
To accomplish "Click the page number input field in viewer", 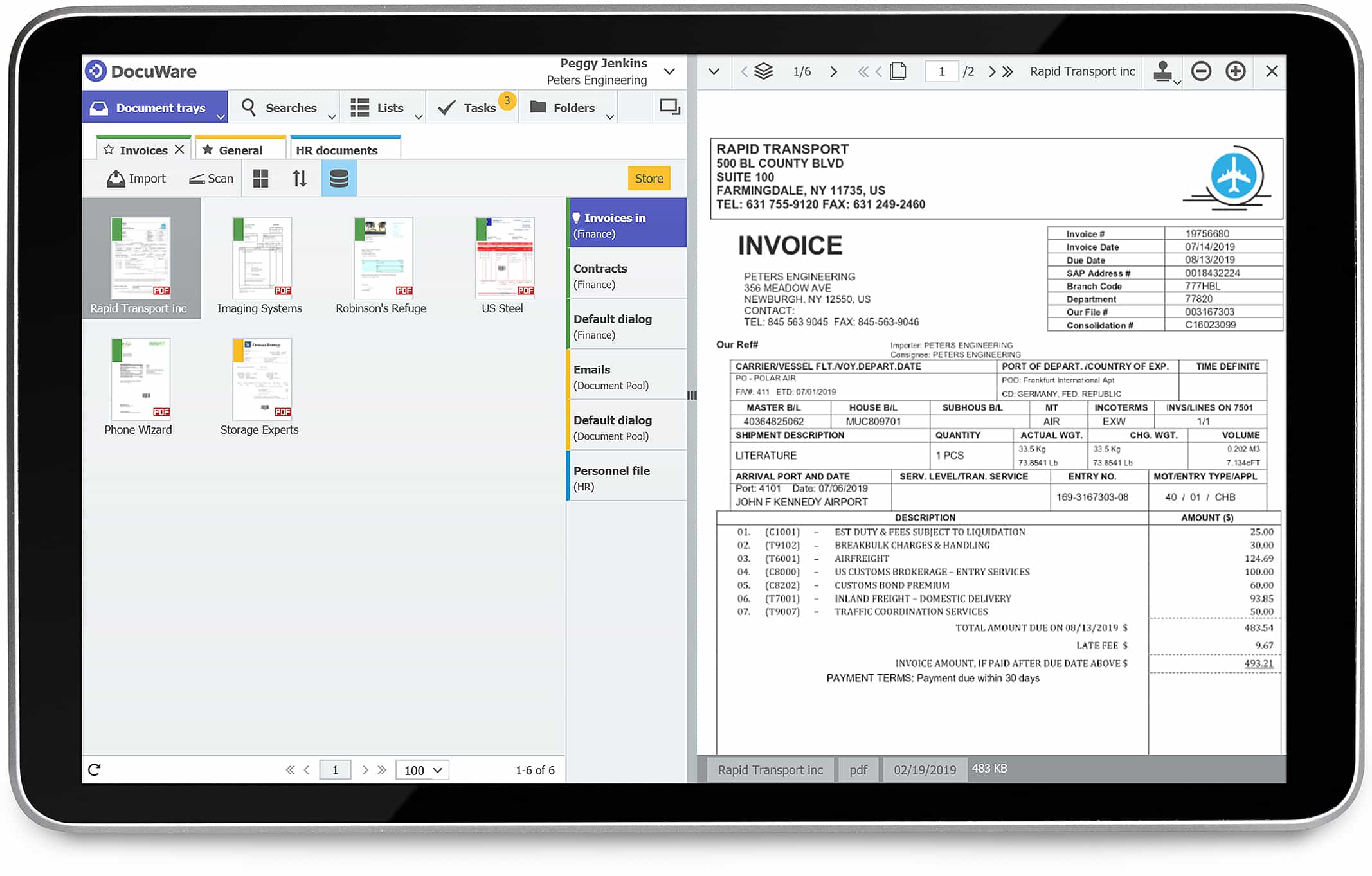I will click(x=942, y=71).
